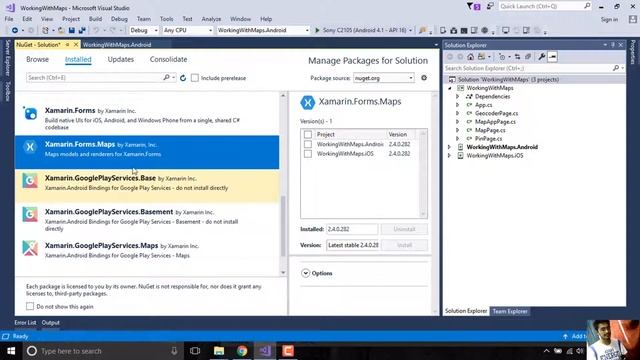The height and width of the screenshot is (360, 640).
Task: Toggle the Project header select-all checkbox
Action: click(x=308, y=134)
